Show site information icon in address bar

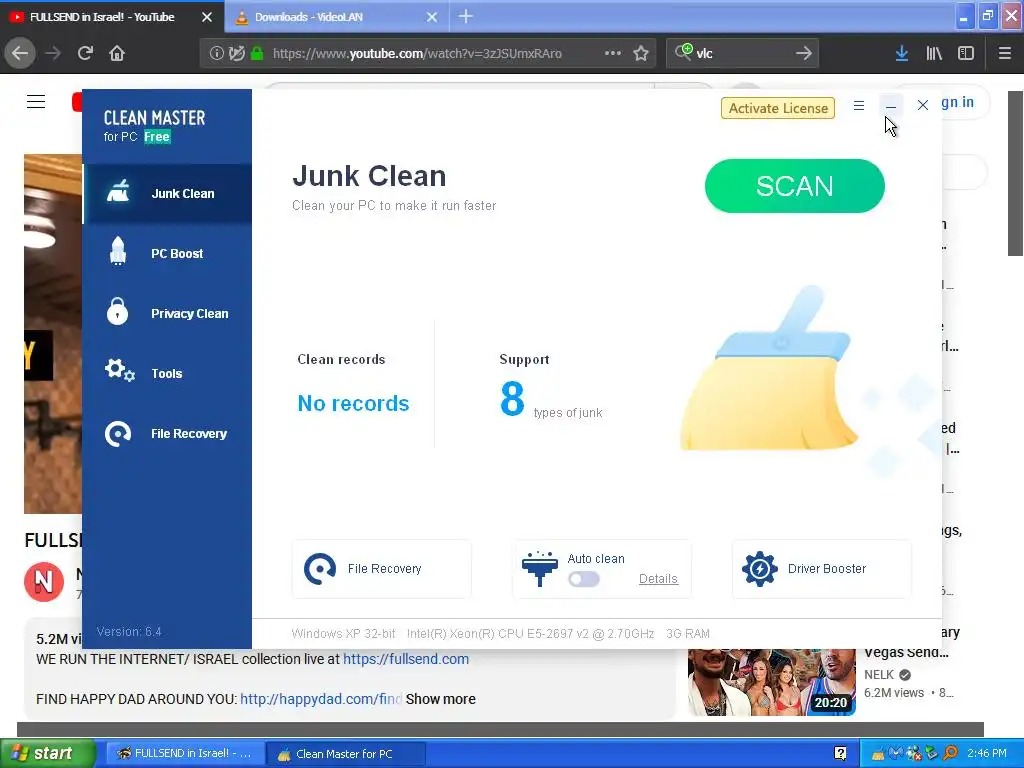coord(216,54)
